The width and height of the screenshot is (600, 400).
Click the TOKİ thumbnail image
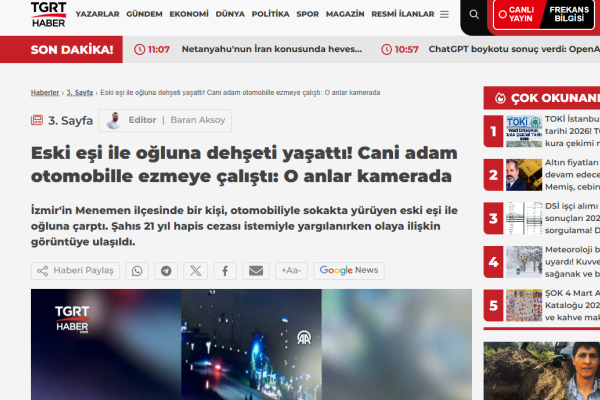(524, 131)
